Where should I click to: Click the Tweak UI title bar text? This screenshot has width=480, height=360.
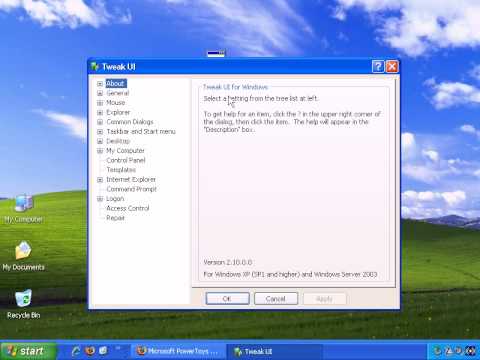[x=119, y=67]
